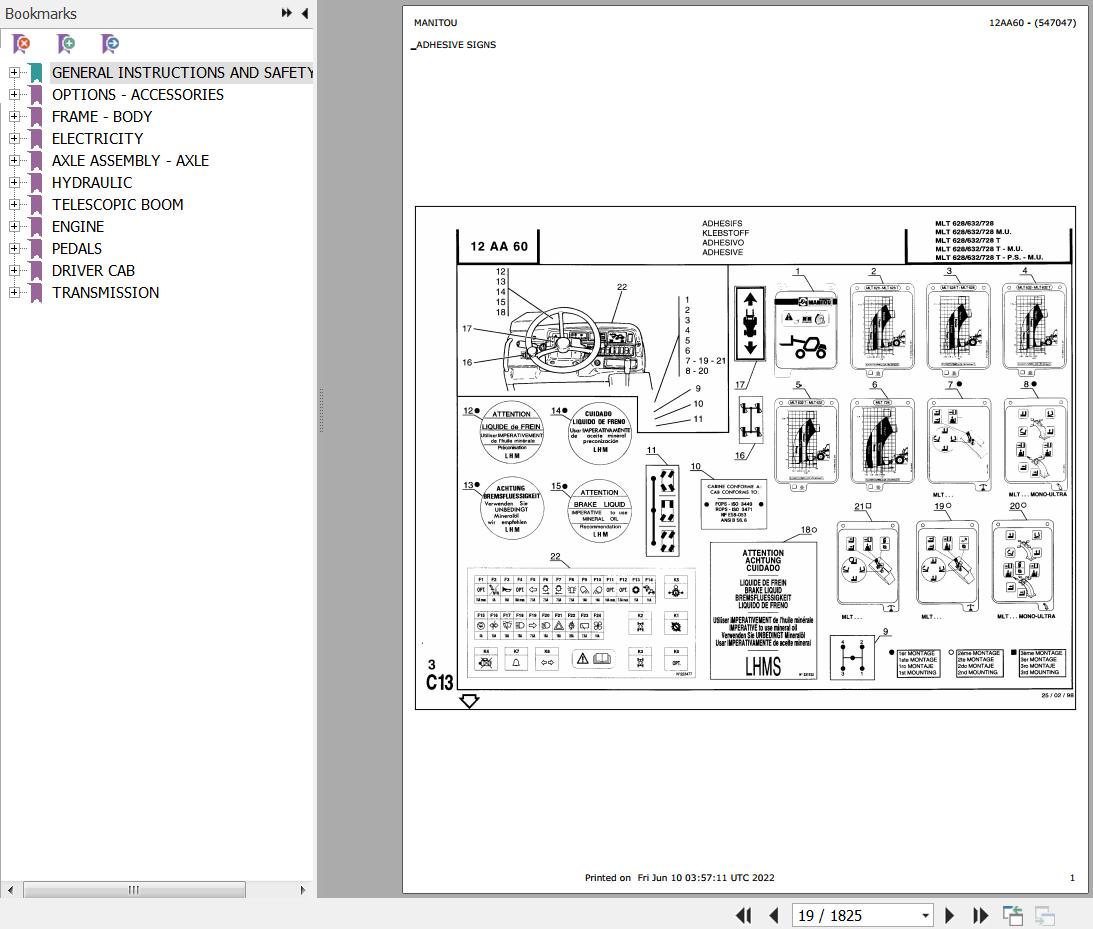This screenshot has height=929, width=1093.
Task: Open the TELESCOPIC BOOM bookmark
Action: tap(118, 204)
